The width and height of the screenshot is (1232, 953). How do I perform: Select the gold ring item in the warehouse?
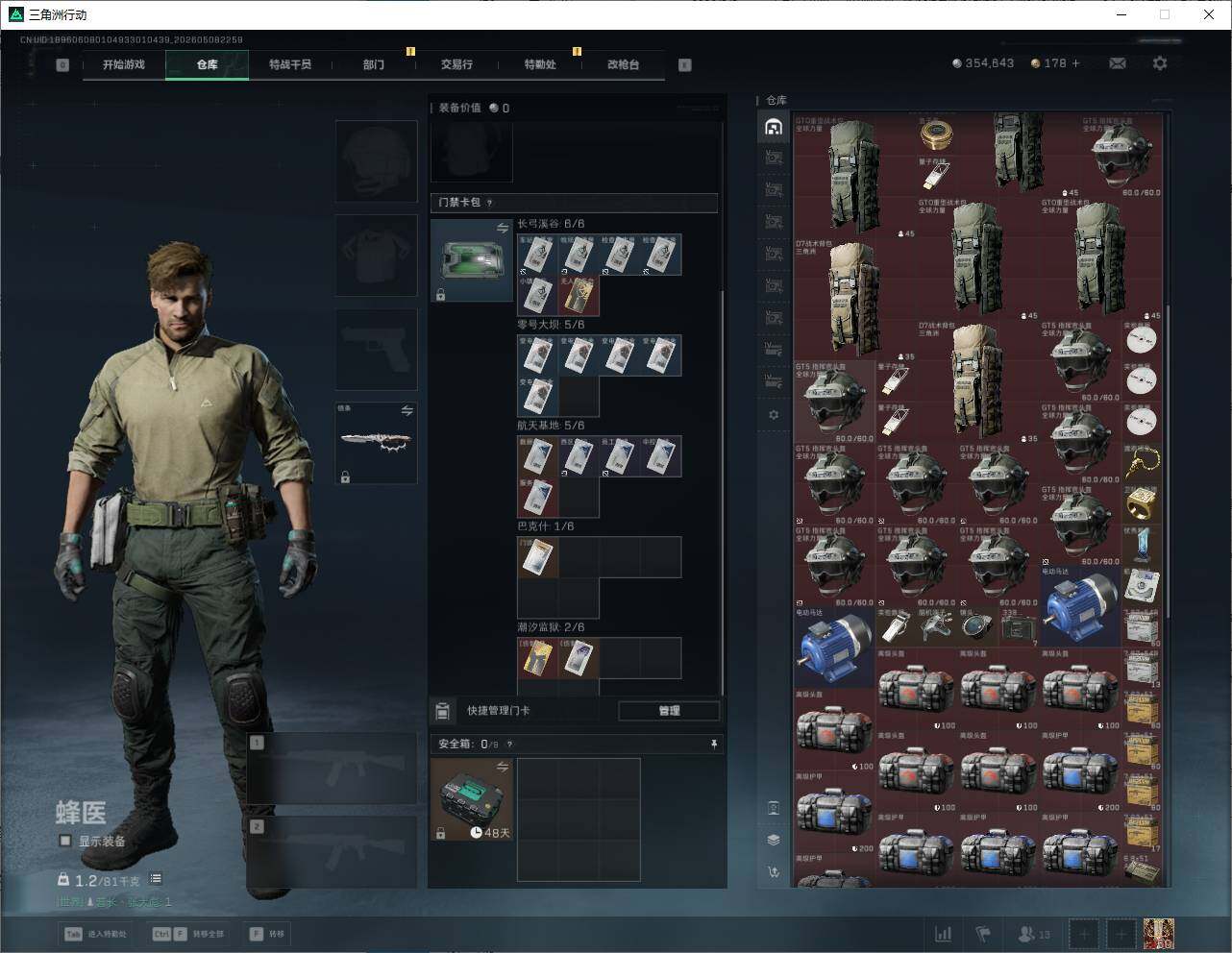pos(1142,503)
